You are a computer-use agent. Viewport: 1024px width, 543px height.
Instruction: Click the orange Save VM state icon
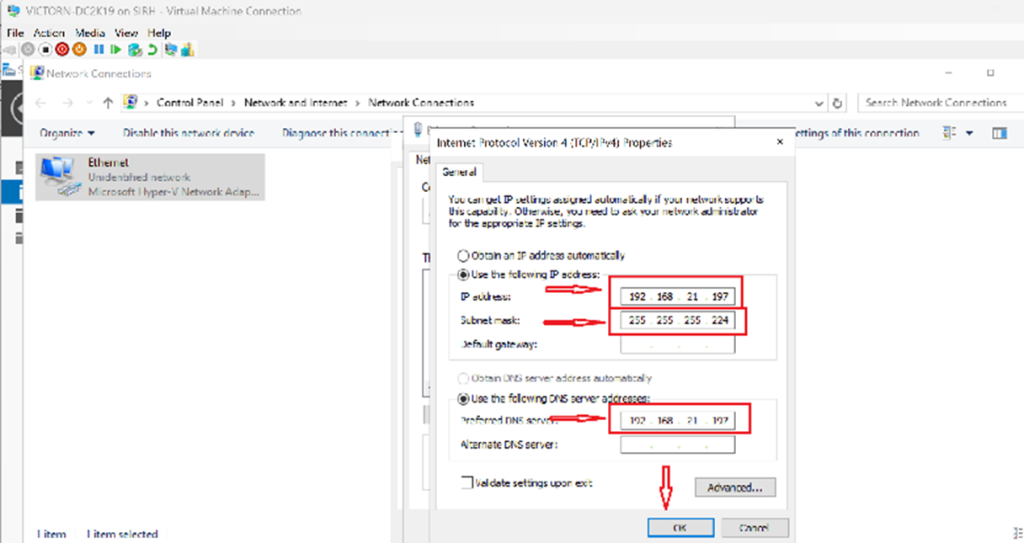pyautogui.click(x=79, y=49)
